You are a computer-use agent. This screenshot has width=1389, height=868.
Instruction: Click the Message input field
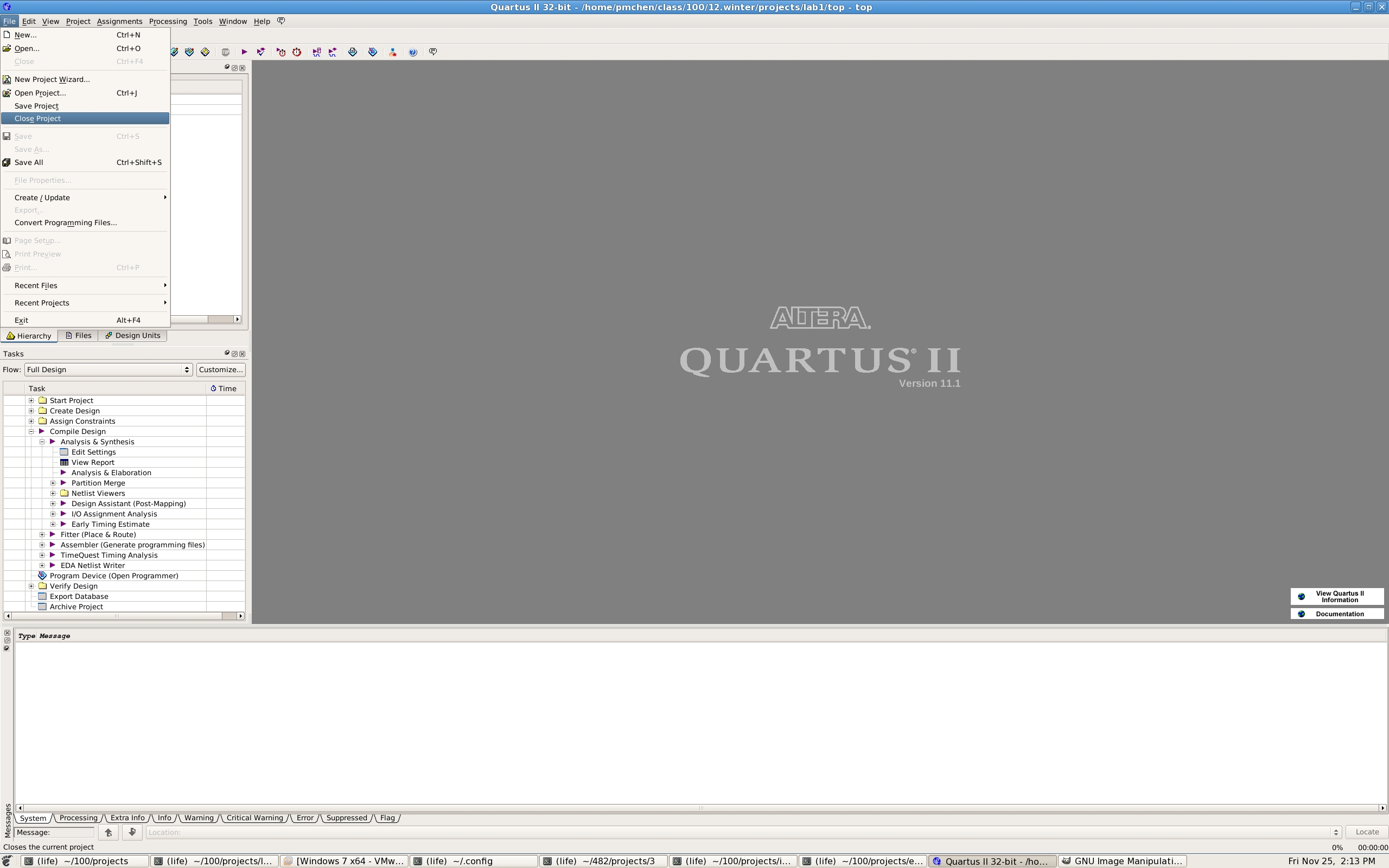coord(55,832)
